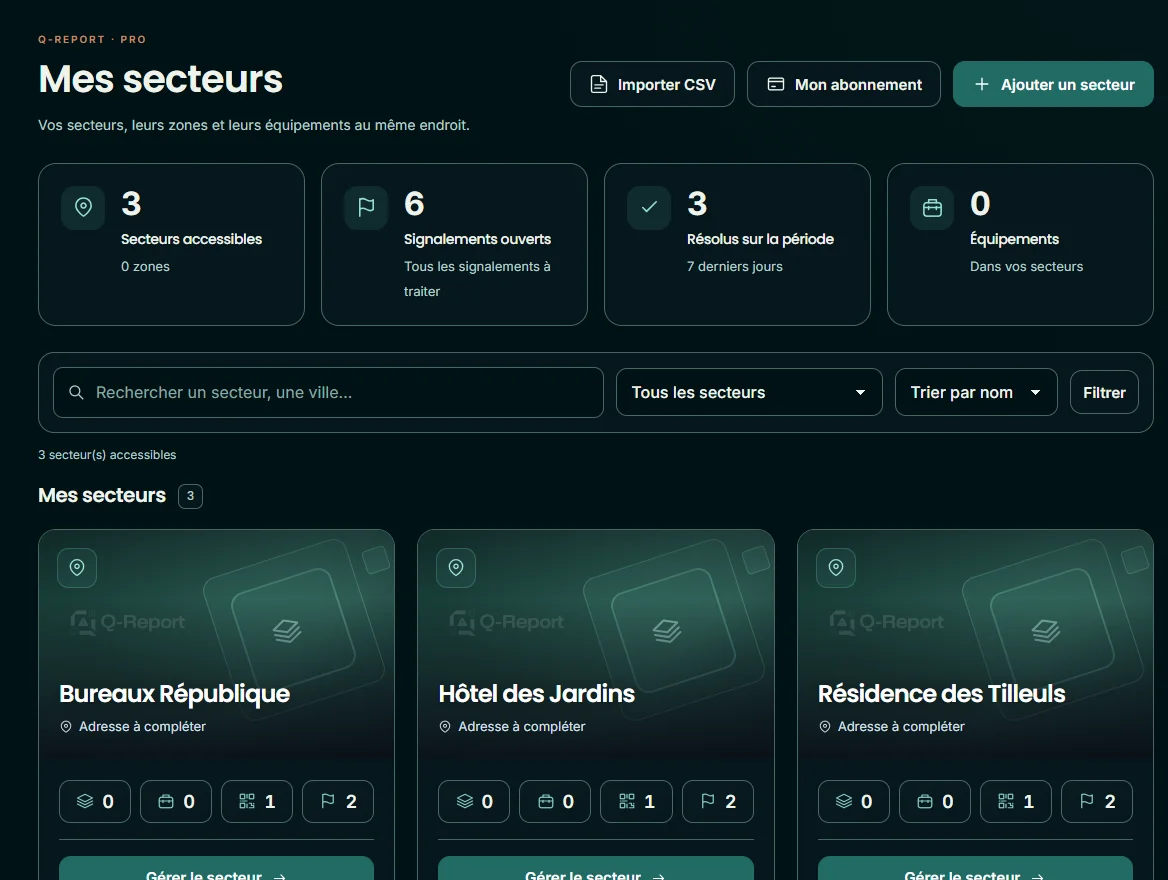Click the Importer CSV button
1168x880 pixels.
click(652, 84)
